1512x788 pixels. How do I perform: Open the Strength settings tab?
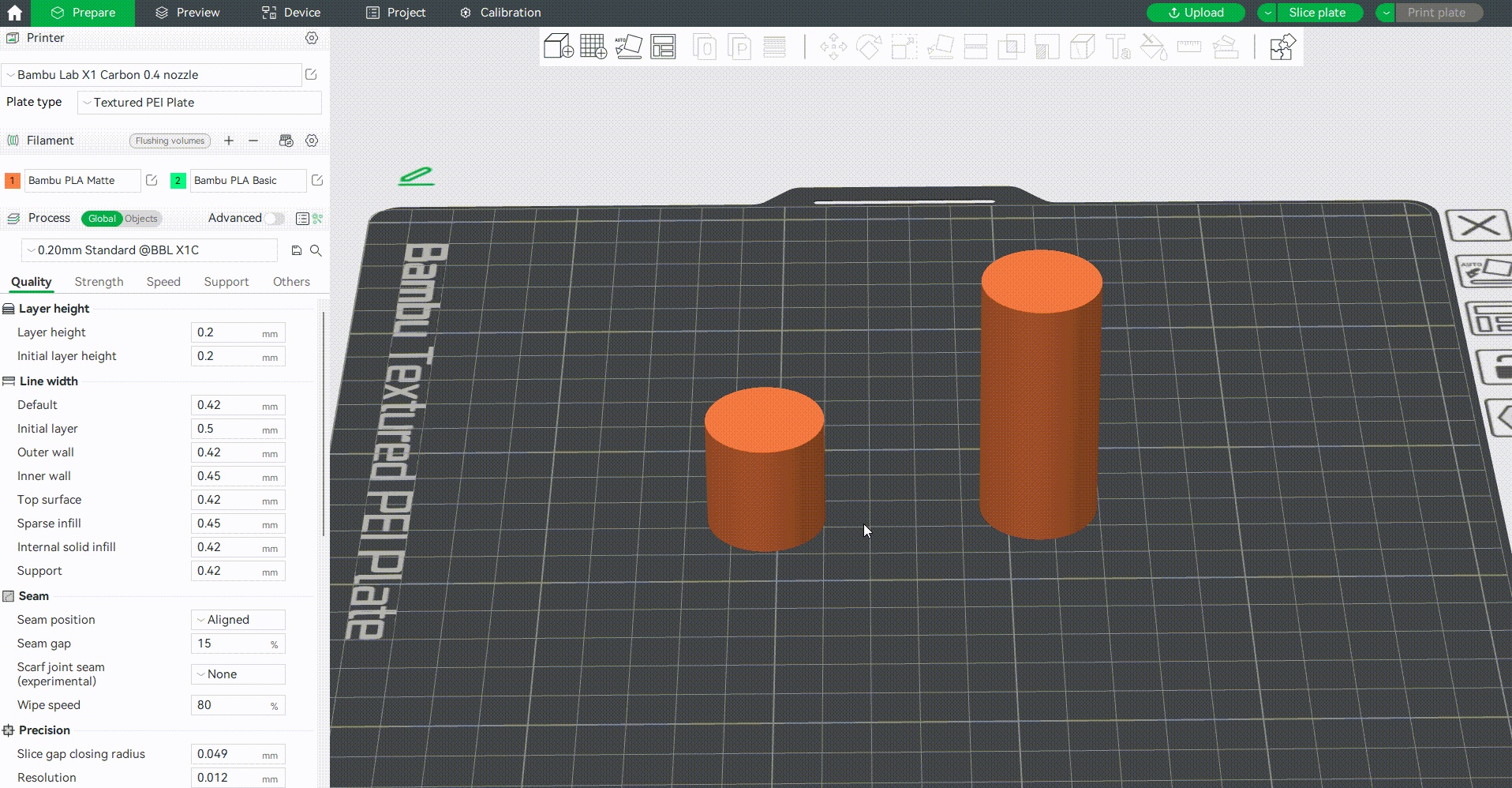pyautogui.click(x=99, y=282)
